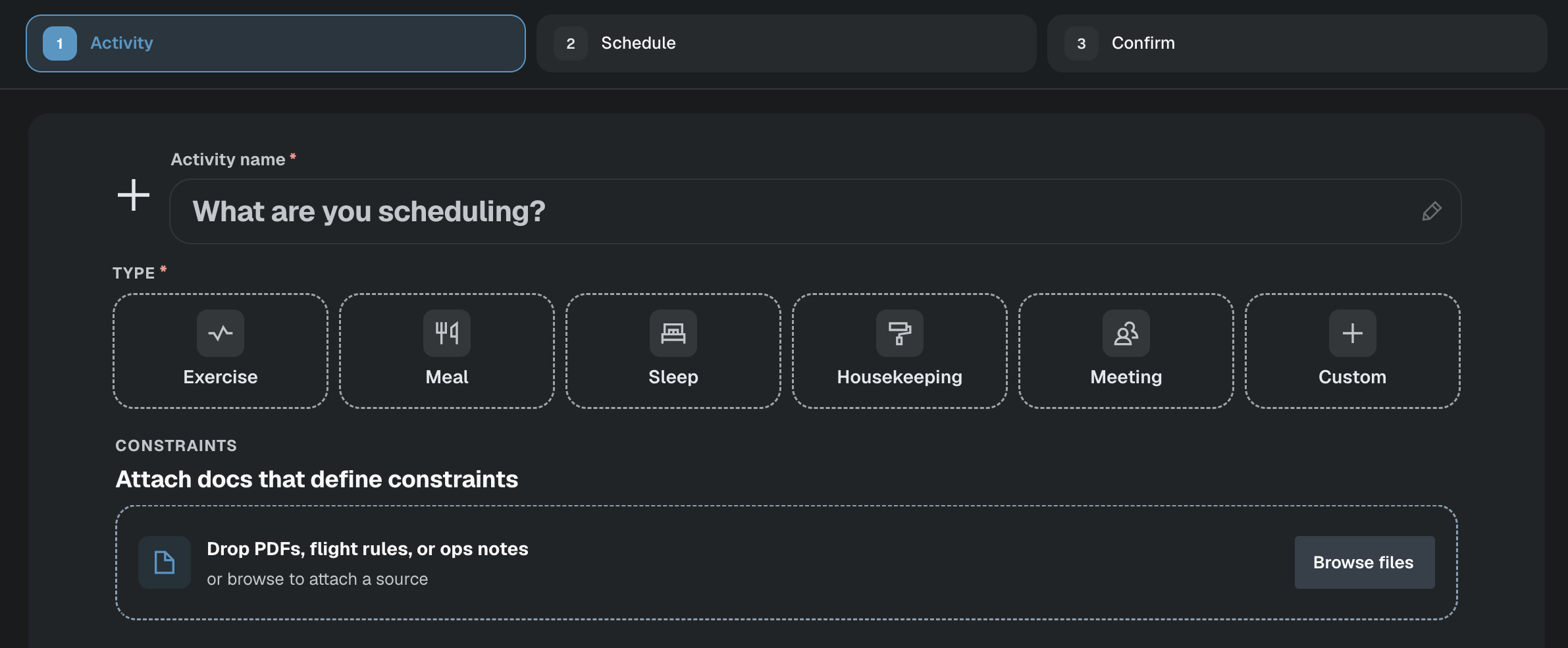Go to the Confirm step tab
Screen dimensions: 1568x648
point(1297,43)
